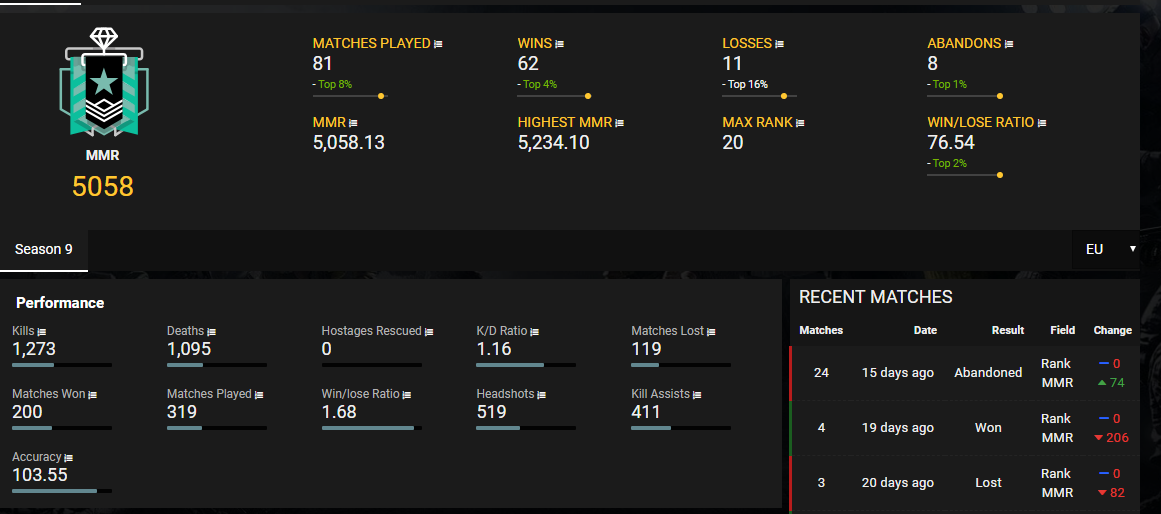Click the 5,058.13 MMR value

coord(349,143)
